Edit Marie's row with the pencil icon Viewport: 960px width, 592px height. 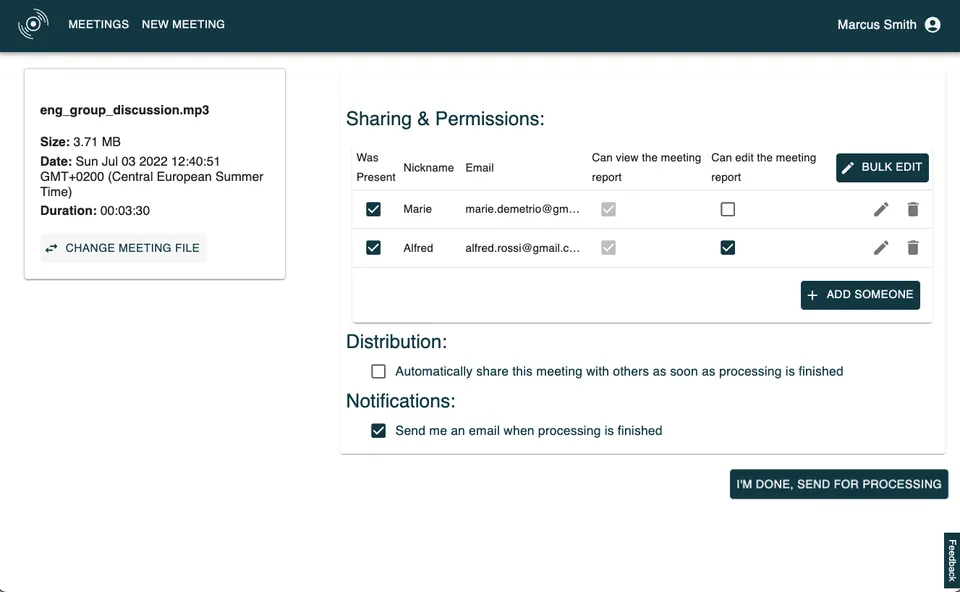point(881,209)
